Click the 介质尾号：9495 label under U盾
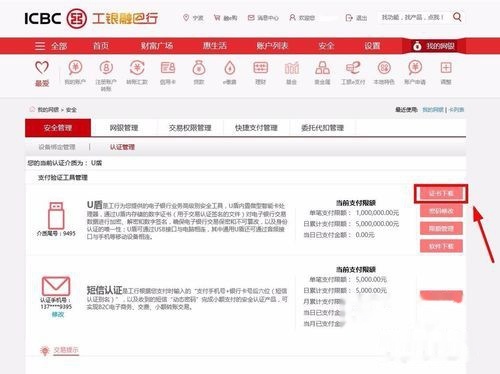Image resolution: width=500 pixels, height=374 pixels. pos(56,233)
